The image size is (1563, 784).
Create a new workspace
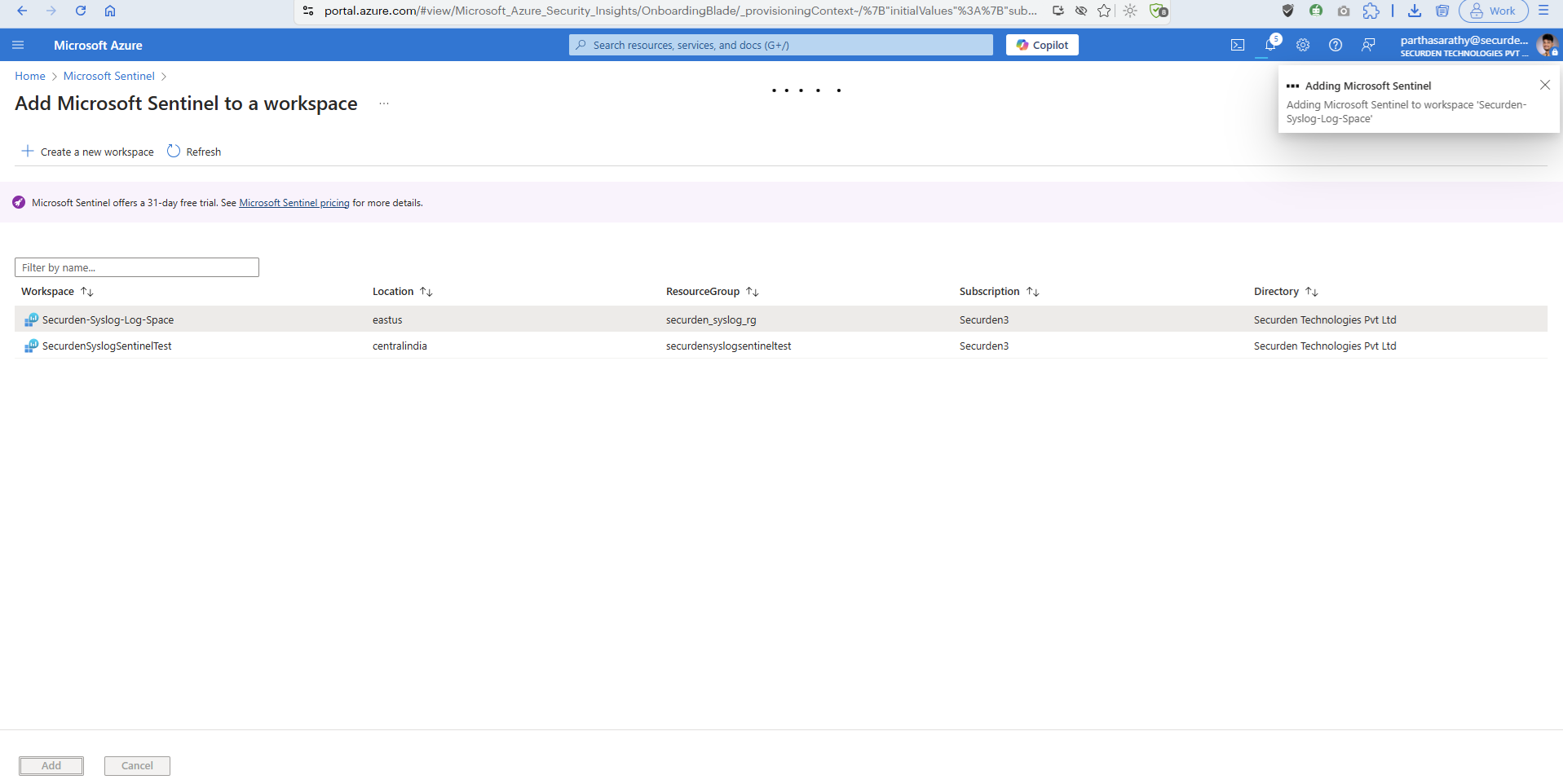coord(87,152)
